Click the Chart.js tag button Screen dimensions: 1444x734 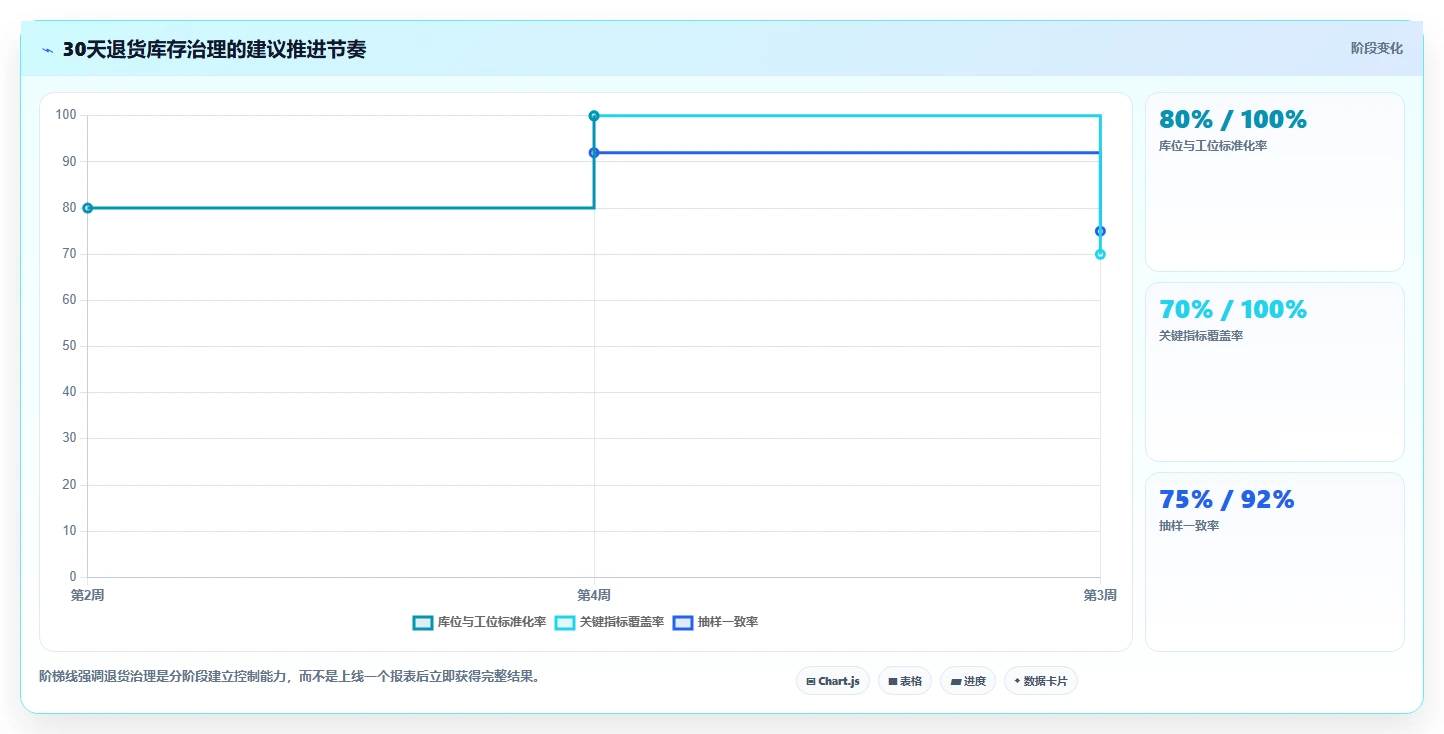pyautogui.click(x=833, y=681)
